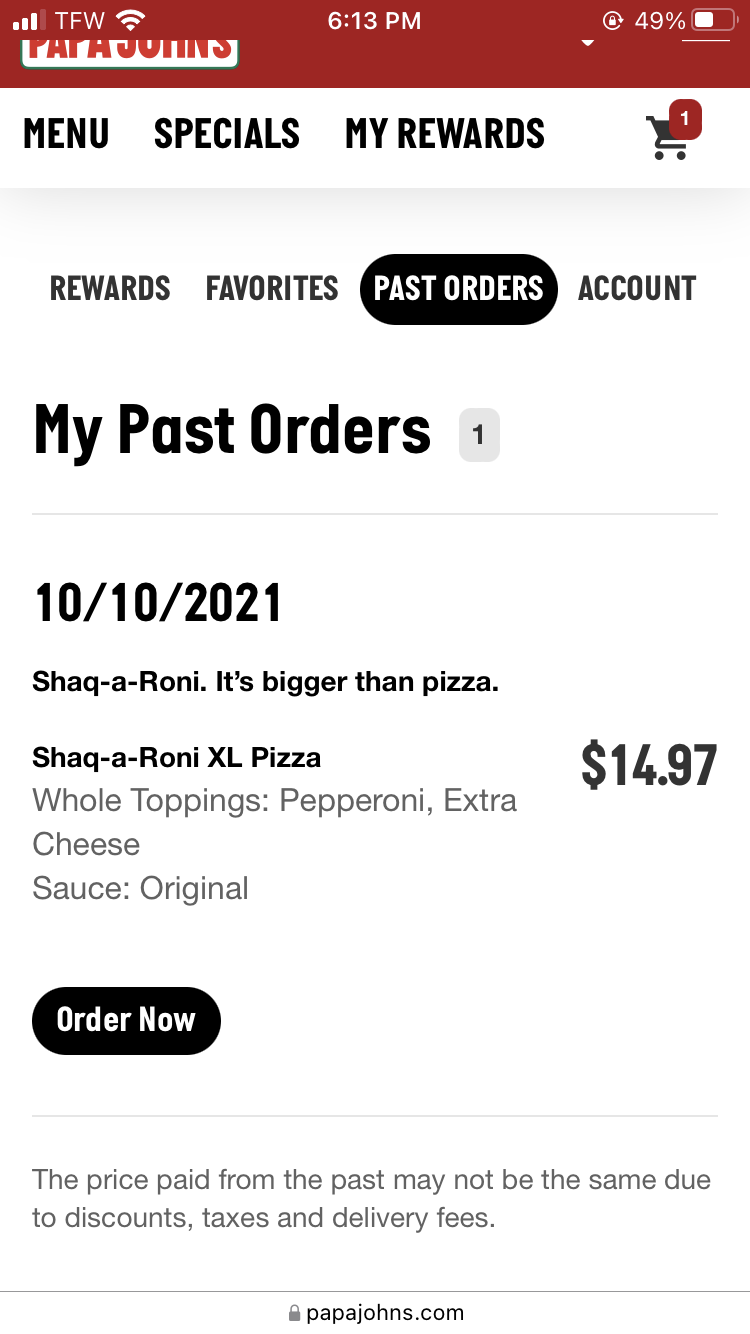750x1334 pixels.
Task: Tap the lock icon beside papajohns.com
Action: 294,1313
